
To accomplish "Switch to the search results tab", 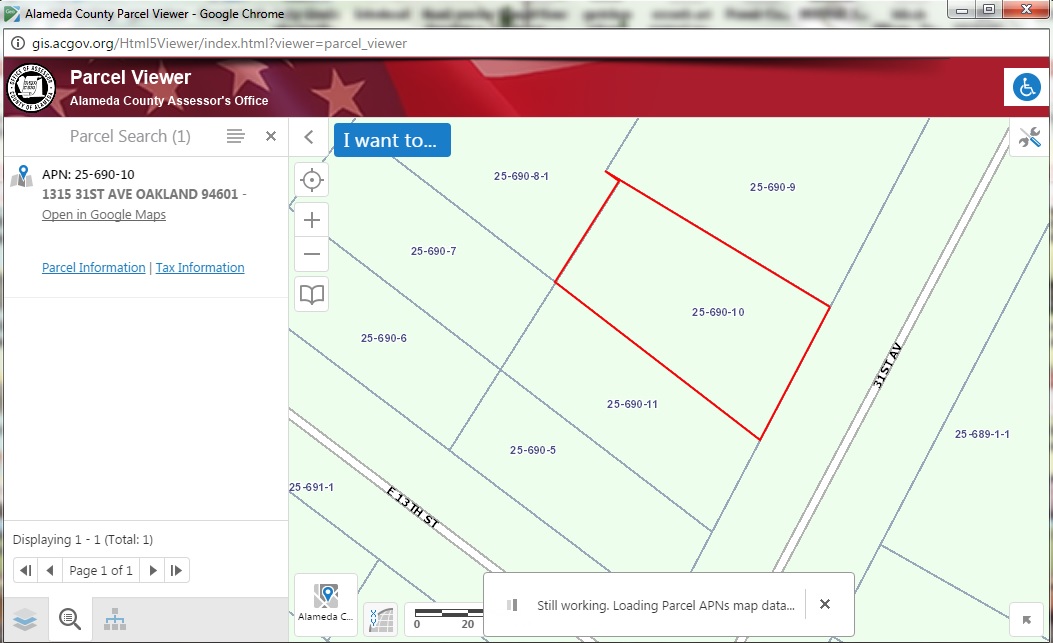I will click(70, 619).
